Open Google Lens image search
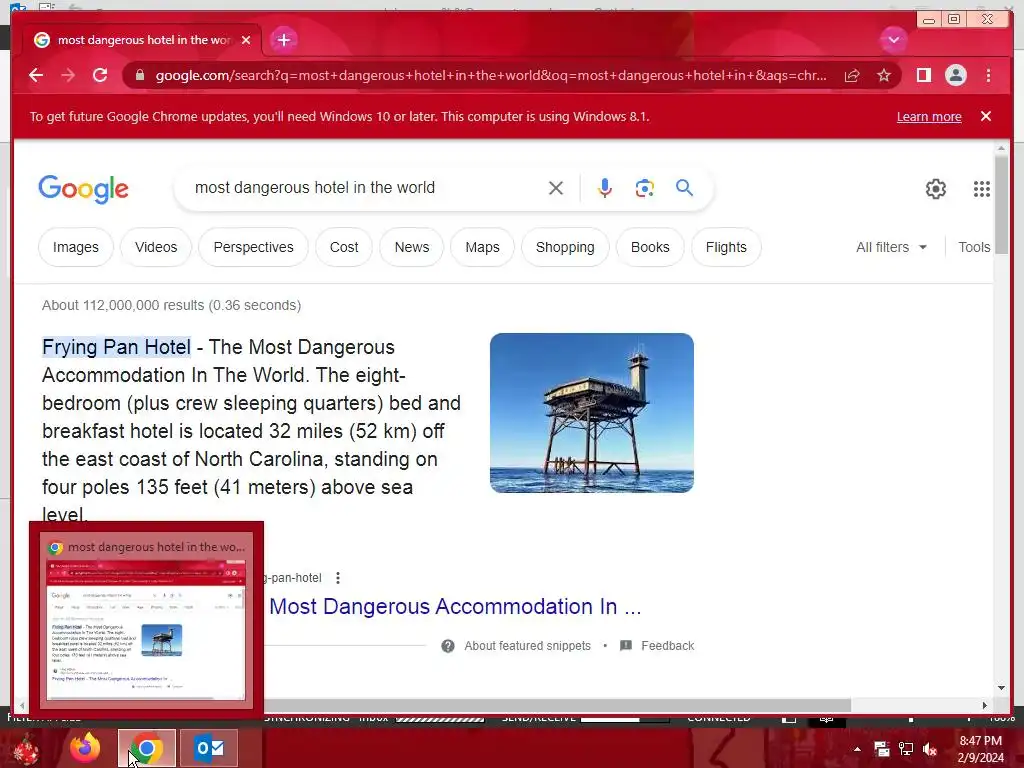Screen dimensions: 1024x768 coord(645,188)
